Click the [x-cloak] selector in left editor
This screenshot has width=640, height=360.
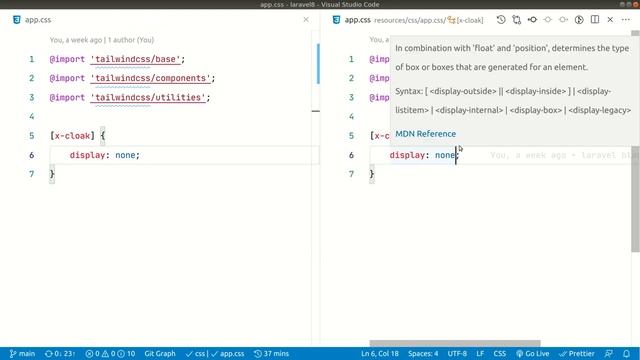click(72, 136)
